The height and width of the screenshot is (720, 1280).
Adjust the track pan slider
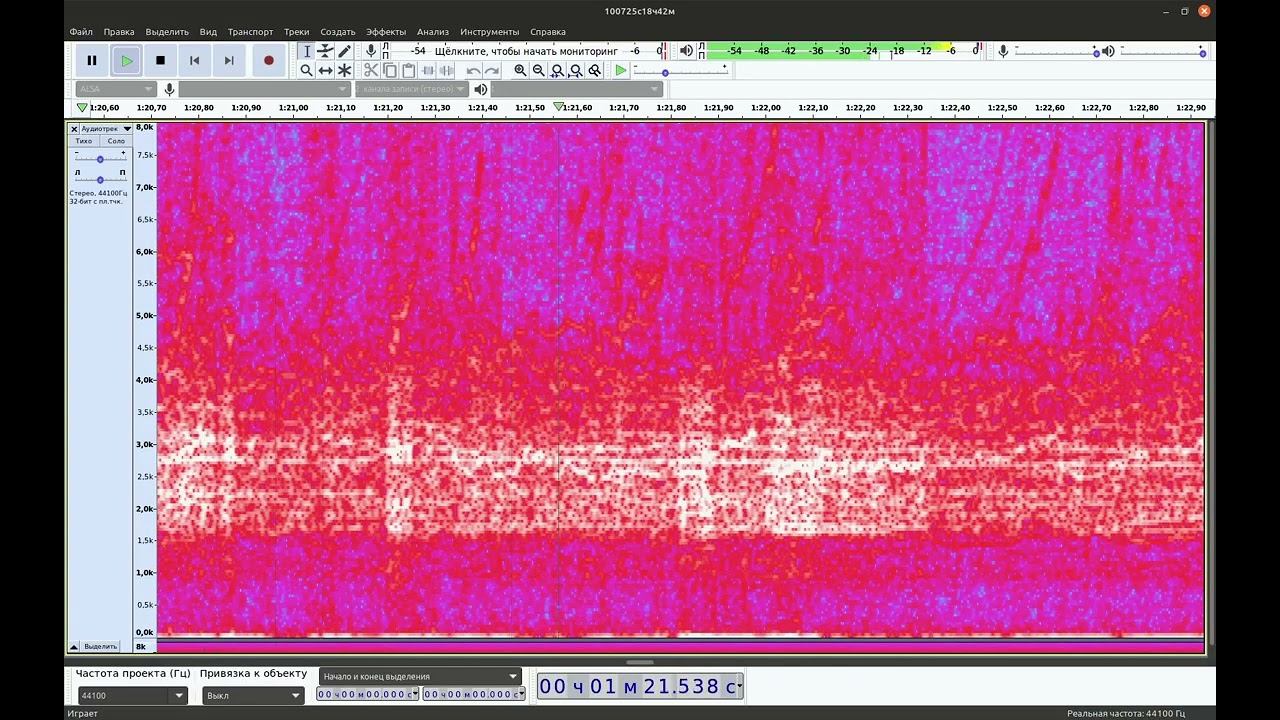100,179
